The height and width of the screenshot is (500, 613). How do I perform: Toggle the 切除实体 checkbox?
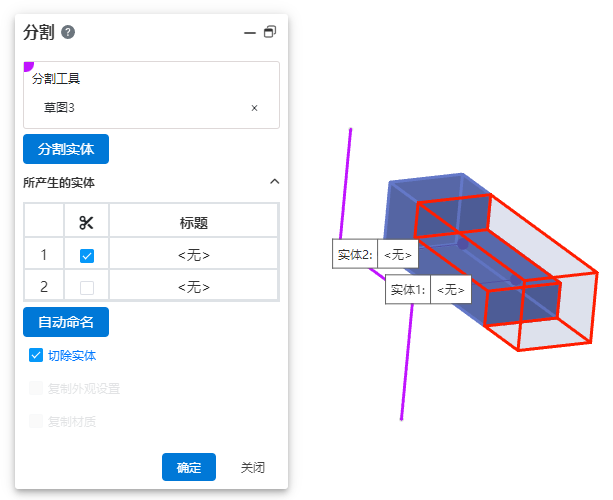(x=37, y=355)
